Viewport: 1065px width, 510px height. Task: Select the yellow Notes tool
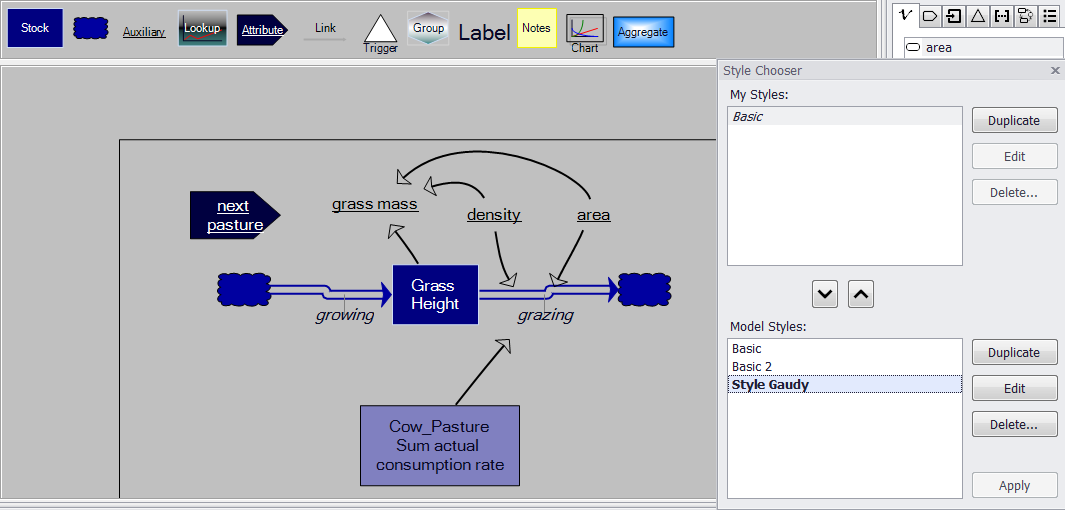537,29
